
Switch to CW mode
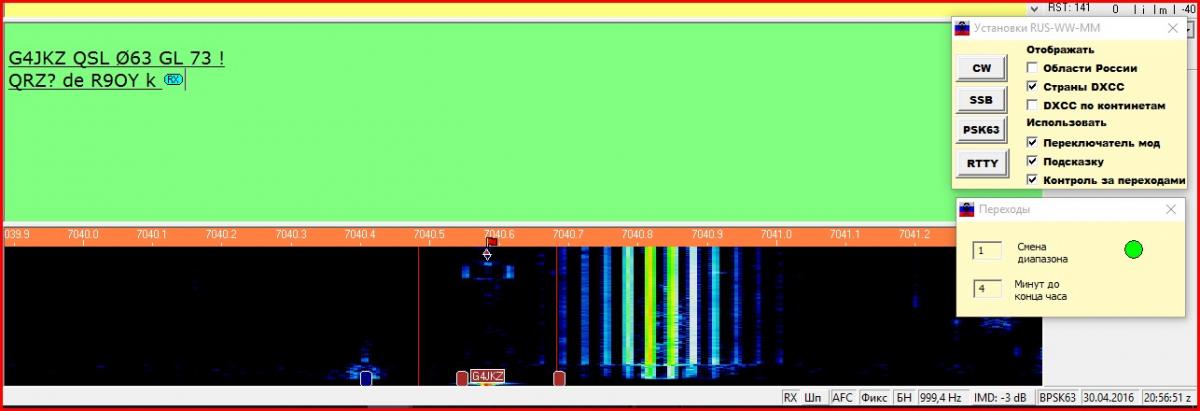click(x=982, y=68)
